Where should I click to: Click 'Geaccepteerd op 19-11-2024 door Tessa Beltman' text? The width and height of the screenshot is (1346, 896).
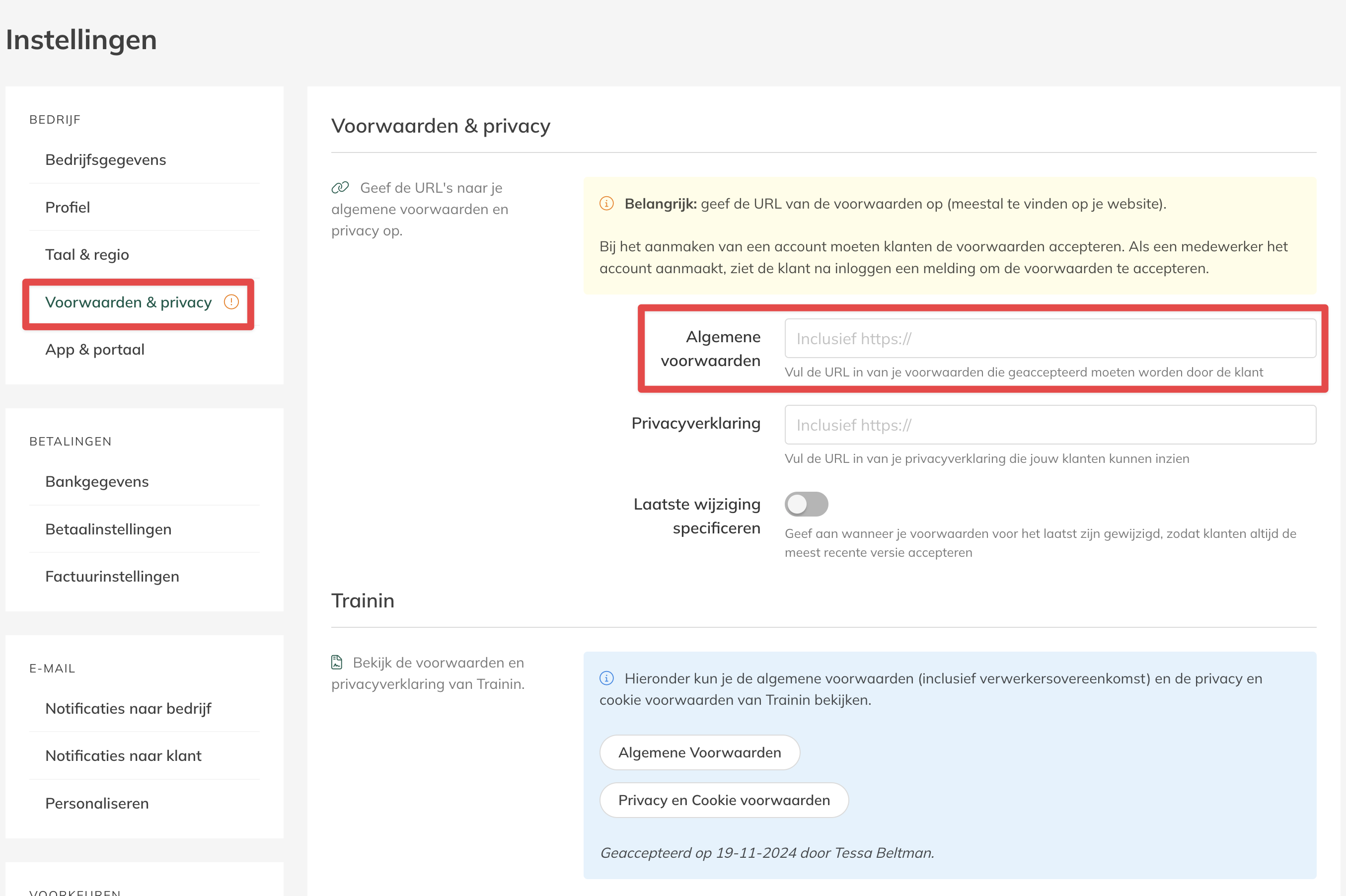(x=767, y=853)
